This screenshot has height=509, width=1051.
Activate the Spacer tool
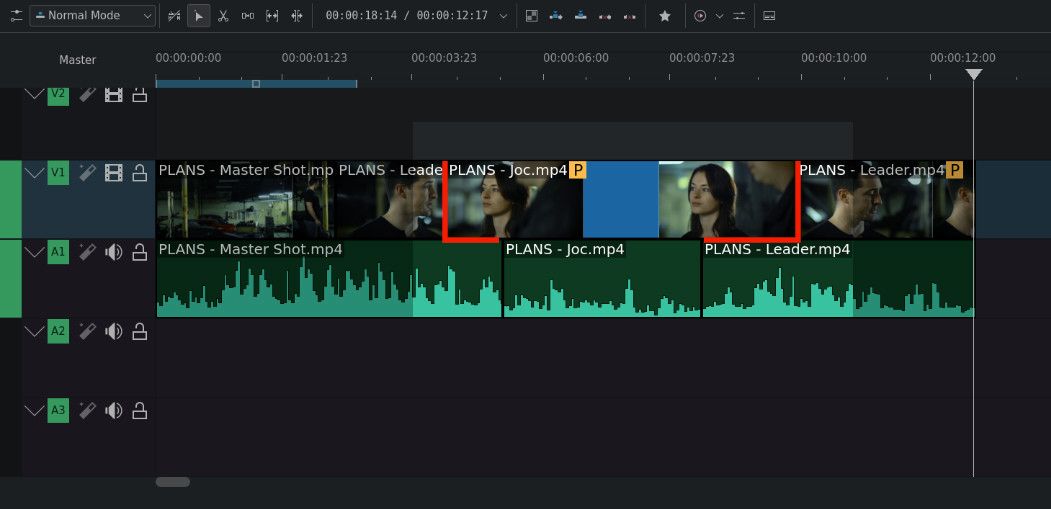pyautogui.click(x=247, y=16)
